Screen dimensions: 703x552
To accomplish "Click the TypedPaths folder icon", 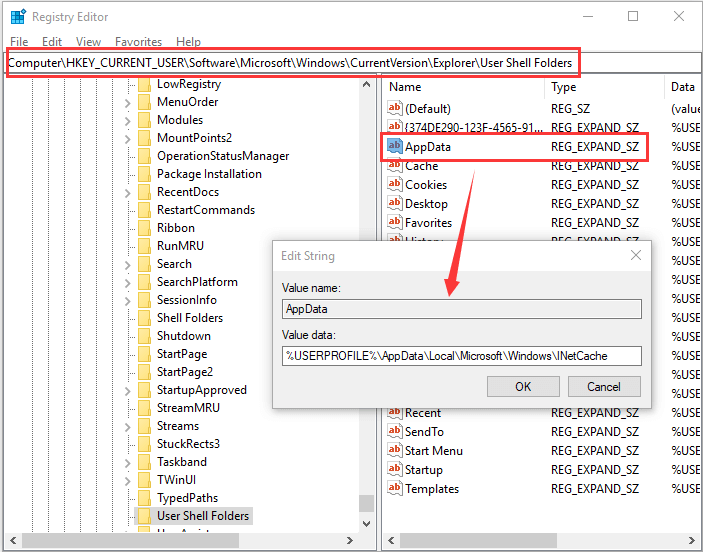I will tap(144, 498).
